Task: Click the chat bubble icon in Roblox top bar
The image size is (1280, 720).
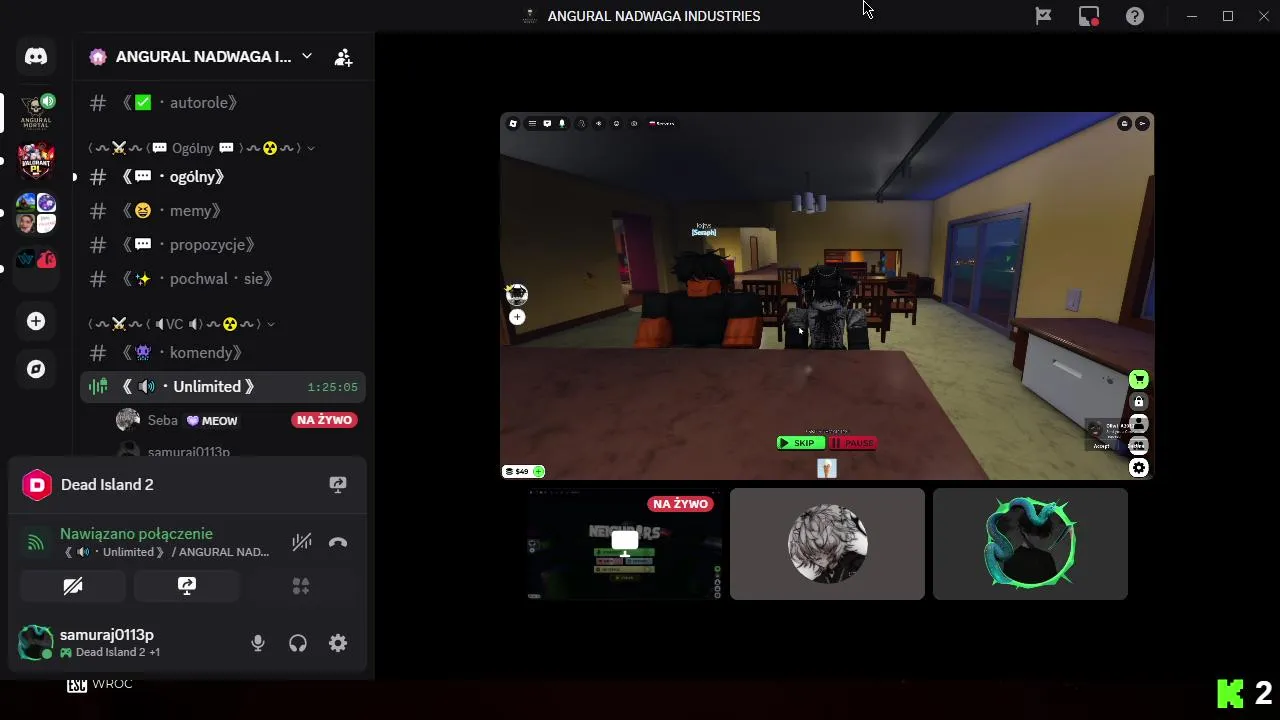Action: [x=547, y=124]
